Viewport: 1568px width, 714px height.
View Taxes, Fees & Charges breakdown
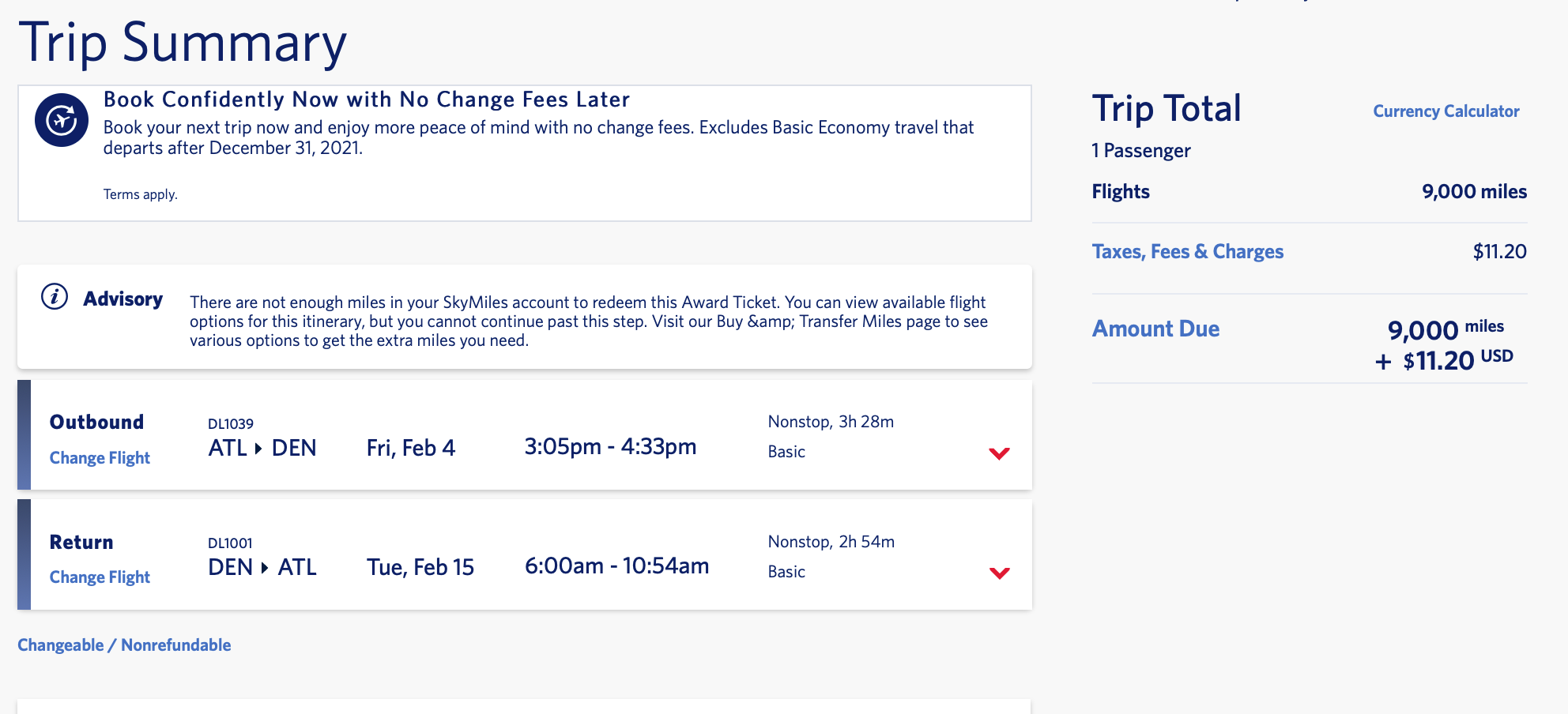[x=1187, y=252]
